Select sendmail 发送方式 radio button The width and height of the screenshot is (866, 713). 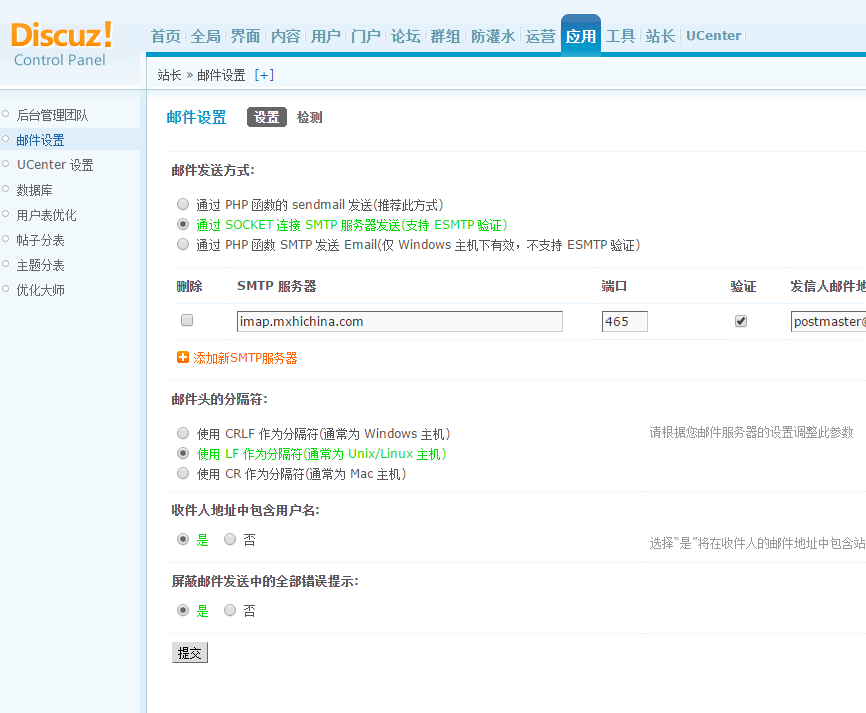click(x=183, y=203)
